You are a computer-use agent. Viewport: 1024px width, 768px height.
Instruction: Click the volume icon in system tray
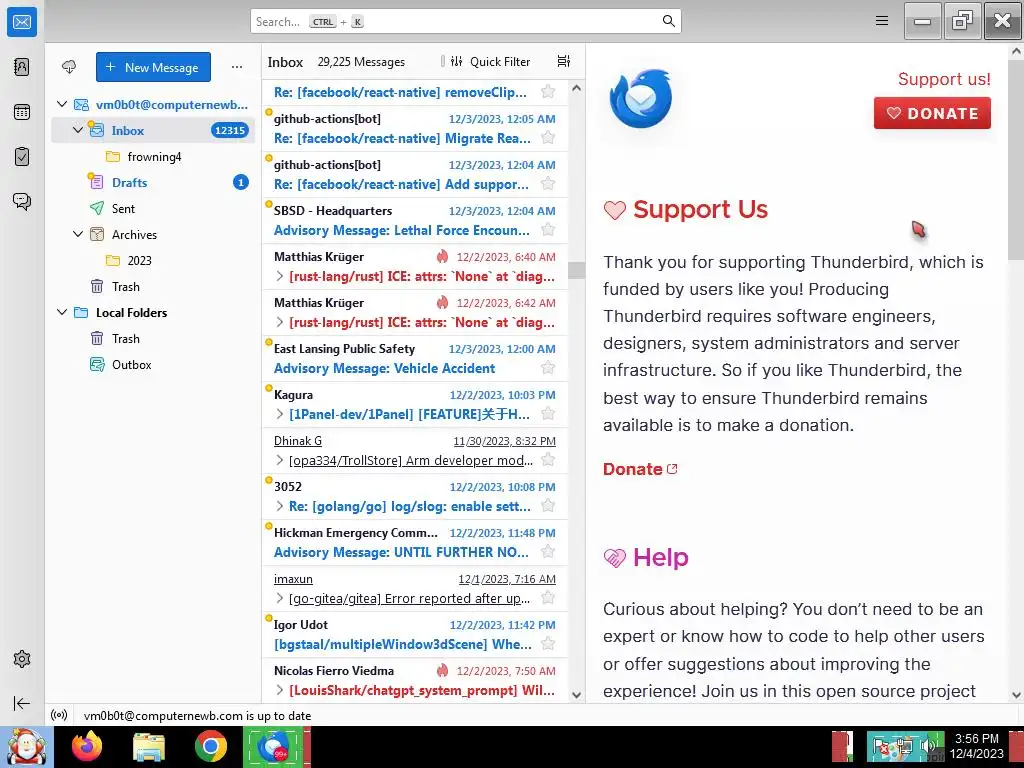click(927, 745)
